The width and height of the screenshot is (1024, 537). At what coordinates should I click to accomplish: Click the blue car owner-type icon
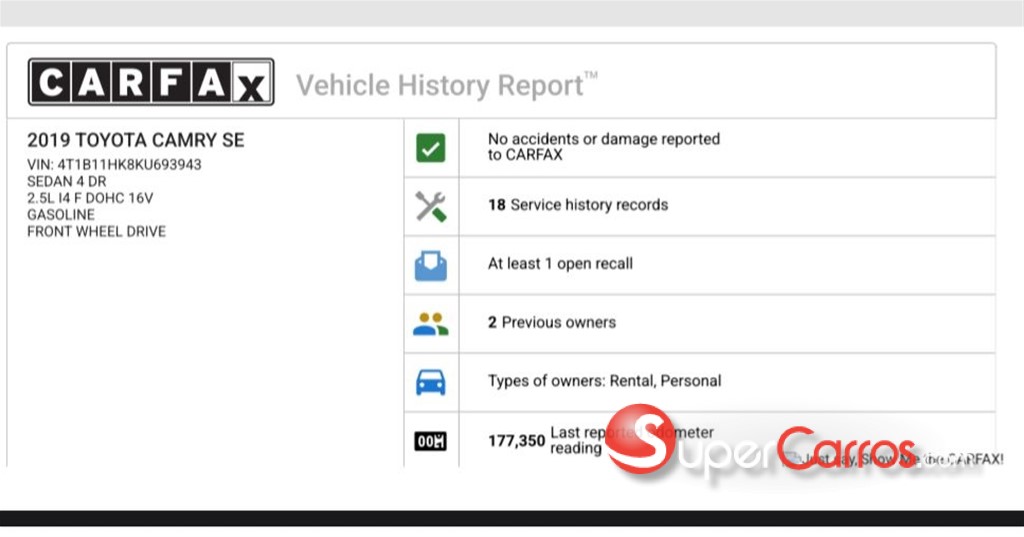click(x=431, y=382)
